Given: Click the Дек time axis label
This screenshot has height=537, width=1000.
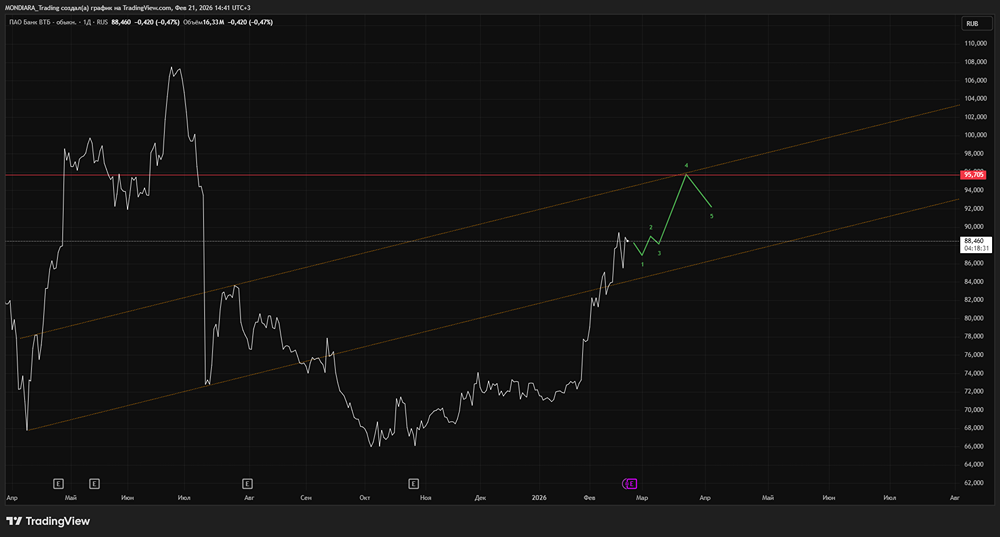Looking at the screenshot, I should 480,497.
